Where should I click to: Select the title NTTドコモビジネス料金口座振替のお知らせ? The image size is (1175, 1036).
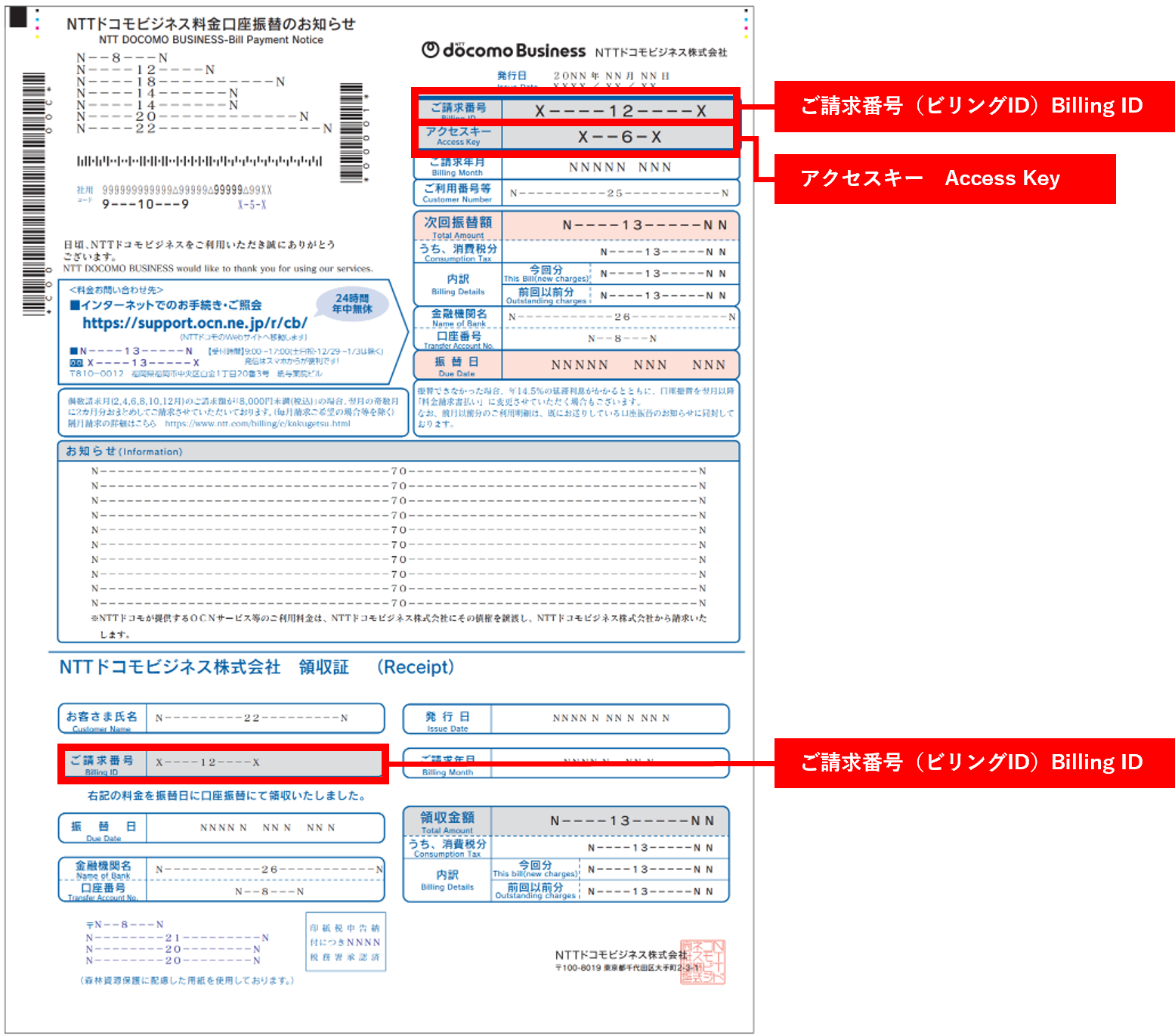[x=211, y=23]
